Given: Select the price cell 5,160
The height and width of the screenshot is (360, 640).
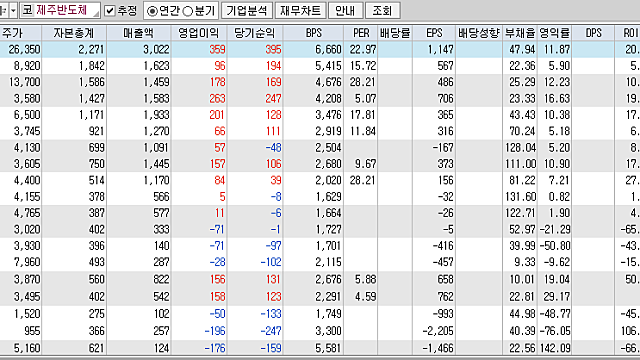Looking at the screenshot, I should [27, 348].
